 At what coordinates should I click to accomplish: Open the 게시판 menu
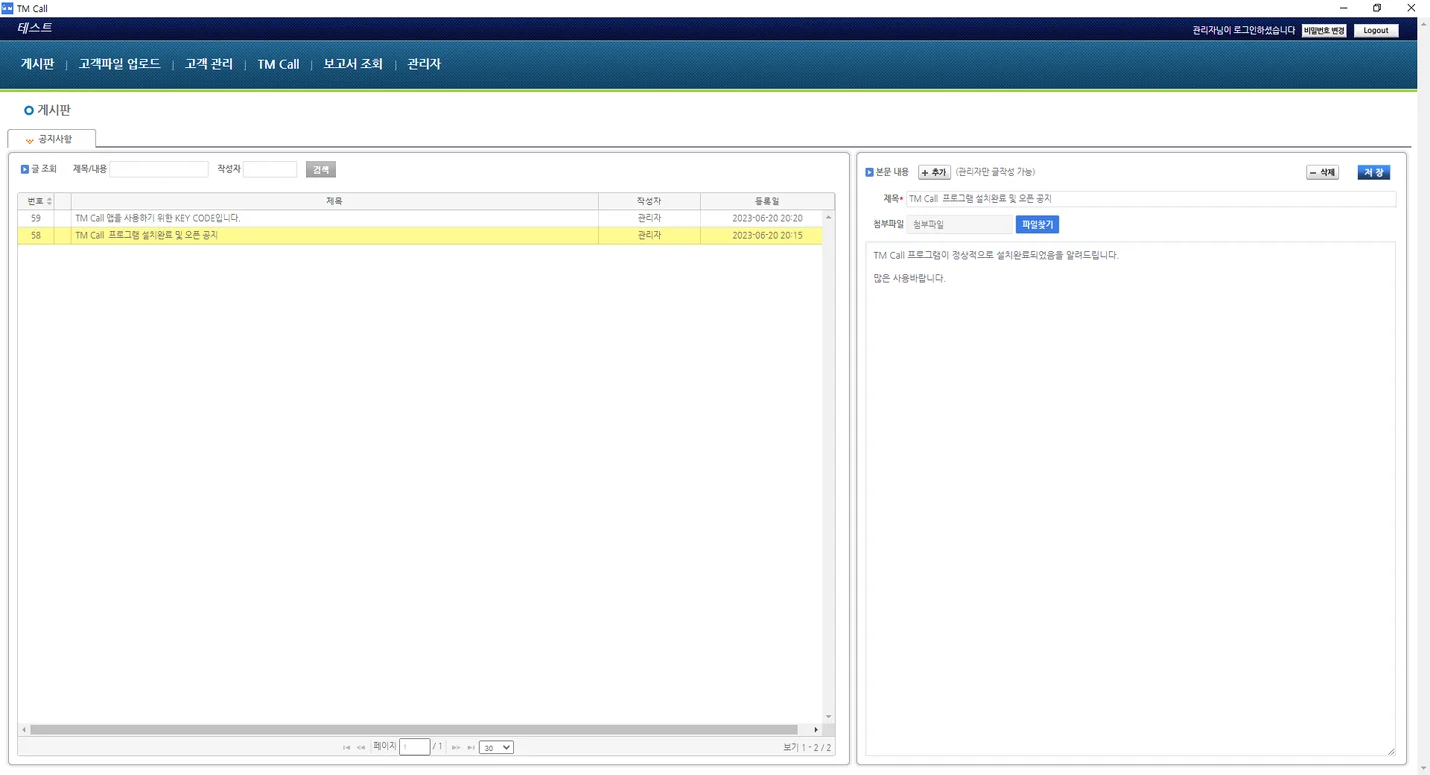tap(38, 64)
